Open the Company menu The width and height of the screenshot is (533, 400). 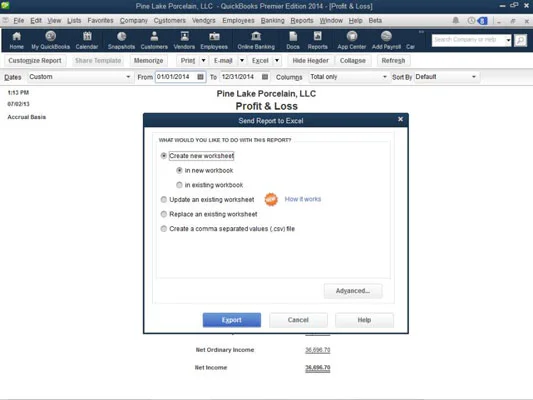coord(134,20)
